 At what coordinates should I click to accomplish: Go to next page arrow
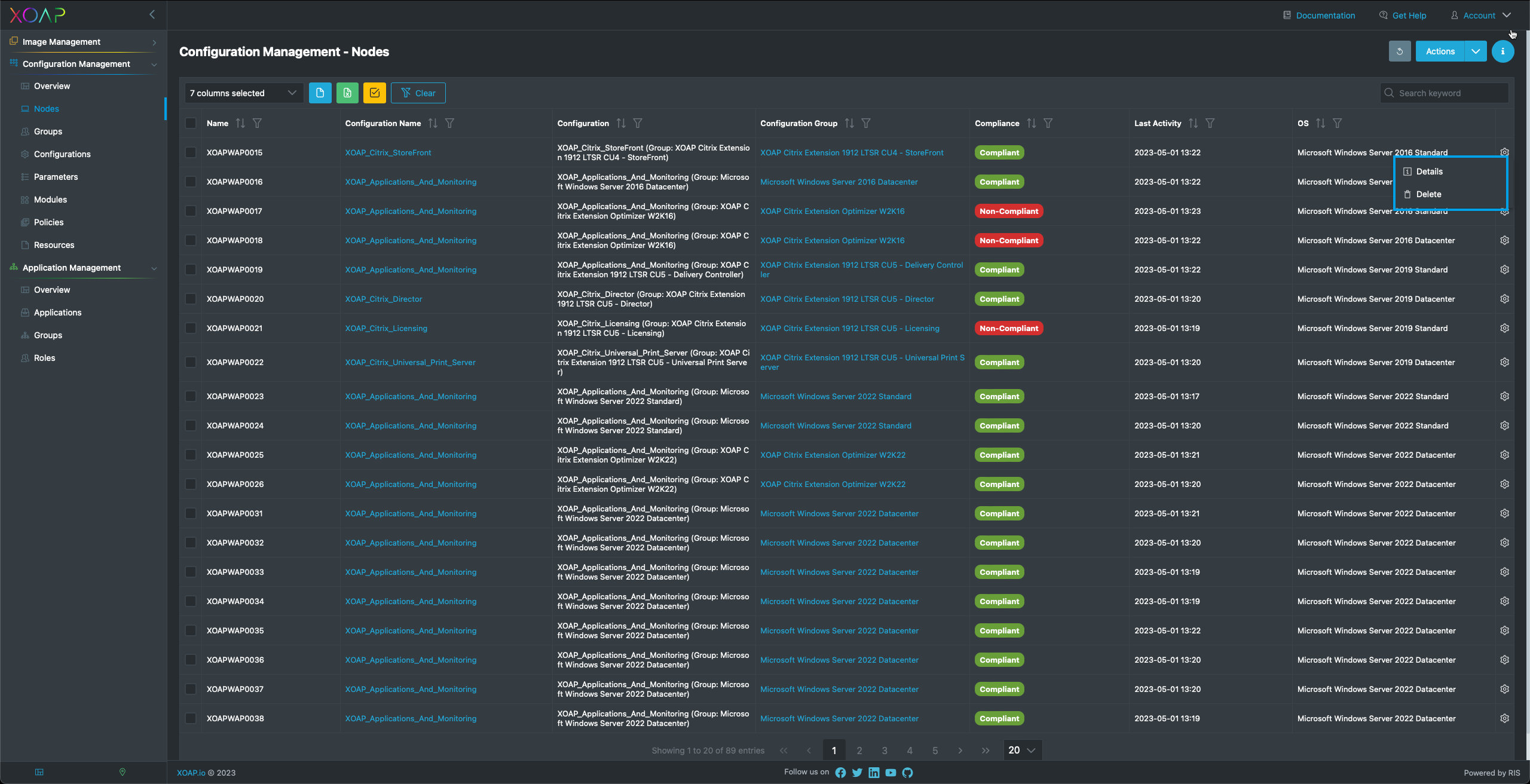click(x=960, y=751)
